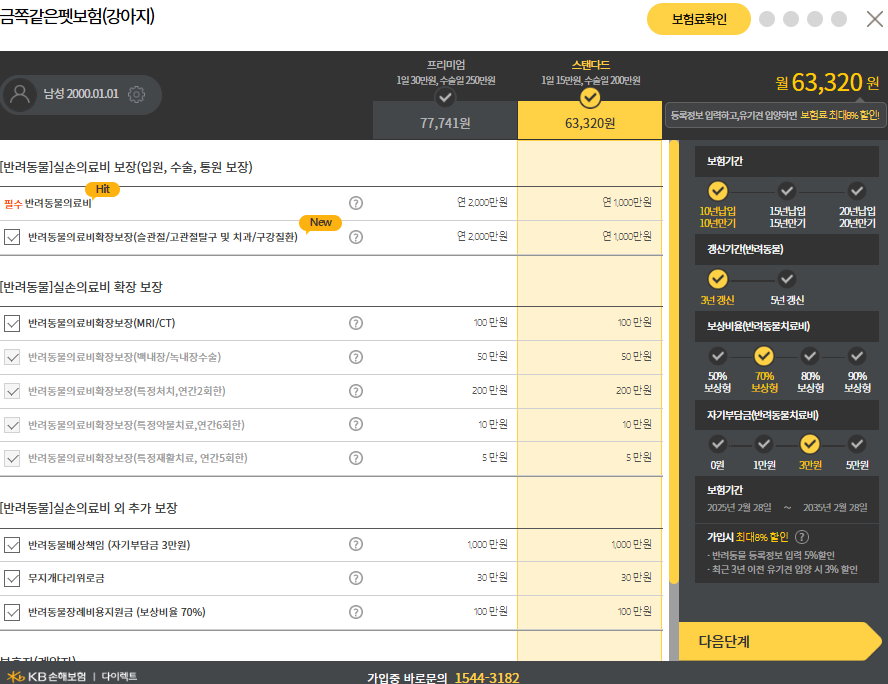Click the KB손해보험 다이렉트 logo

point(72,676)
